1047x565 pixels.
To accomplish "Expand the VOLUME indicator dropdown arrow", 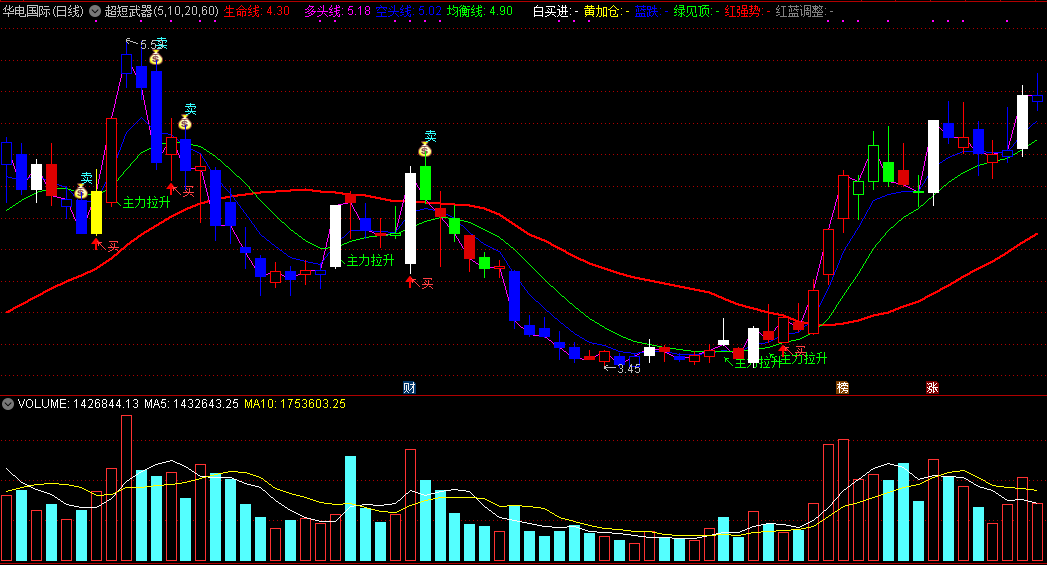I will tap(8, 404).
